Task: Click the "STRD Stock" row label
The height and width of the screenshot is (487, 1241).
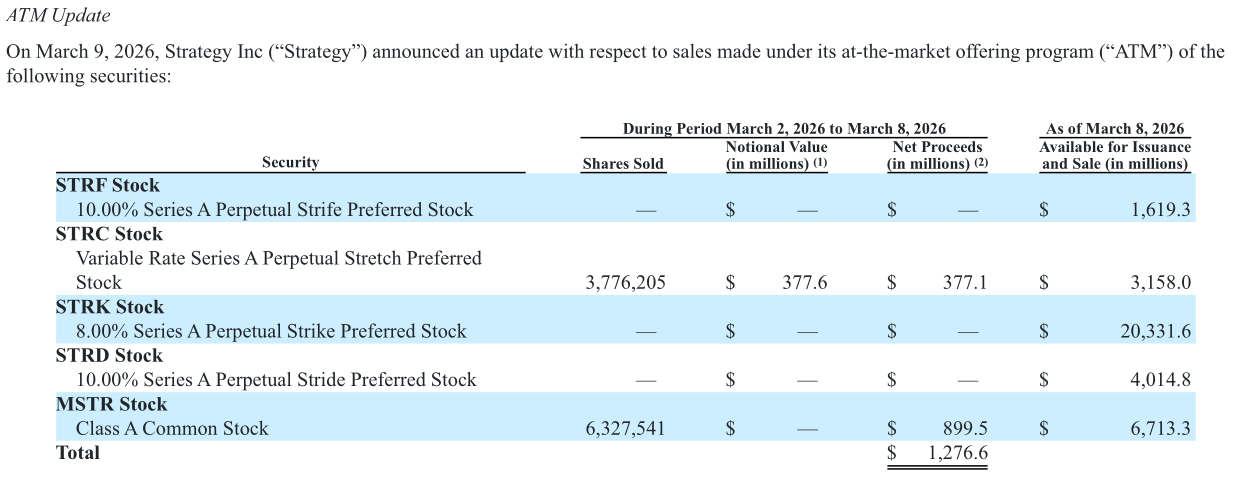Action: tap(110, 355)
